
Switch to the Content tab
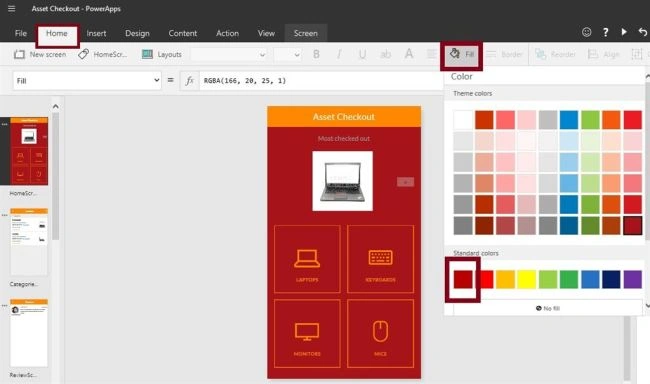[182, 33]
